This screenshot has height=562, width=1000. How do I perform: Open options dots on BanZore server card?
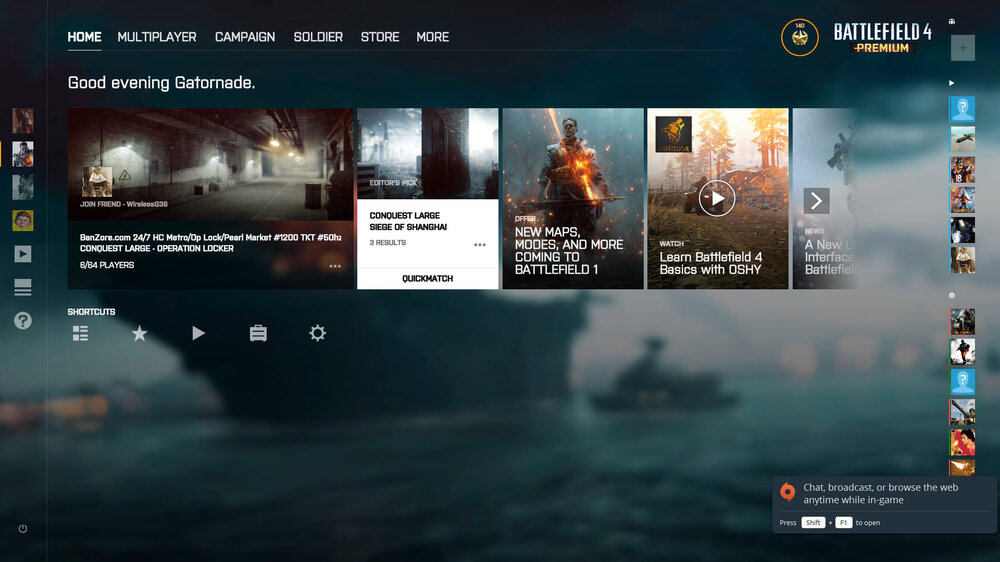tap(335, 266)
